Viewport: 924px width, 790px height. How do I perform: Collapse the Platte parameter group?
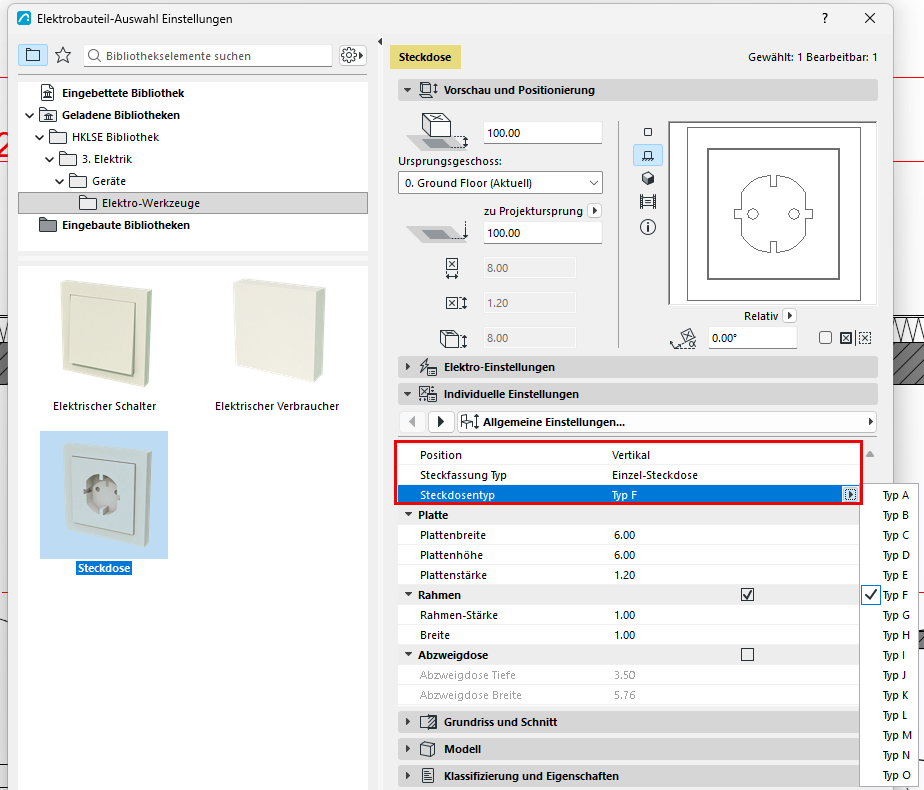coord(408,514)
